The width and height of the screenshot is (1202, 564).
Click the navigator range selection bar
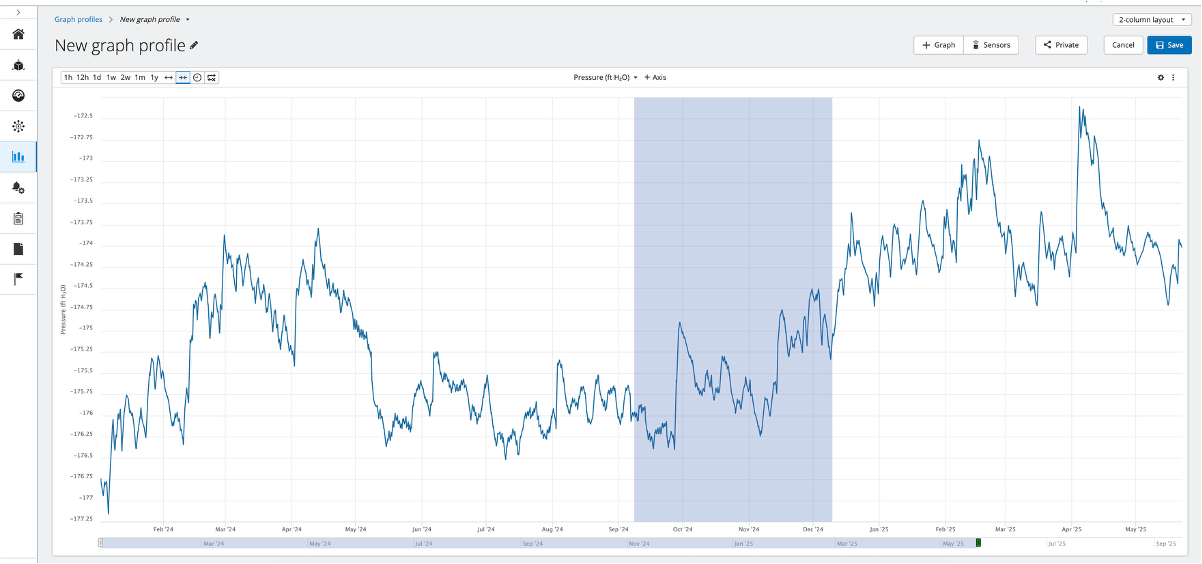pyautogui.click(x=540, y=543)
